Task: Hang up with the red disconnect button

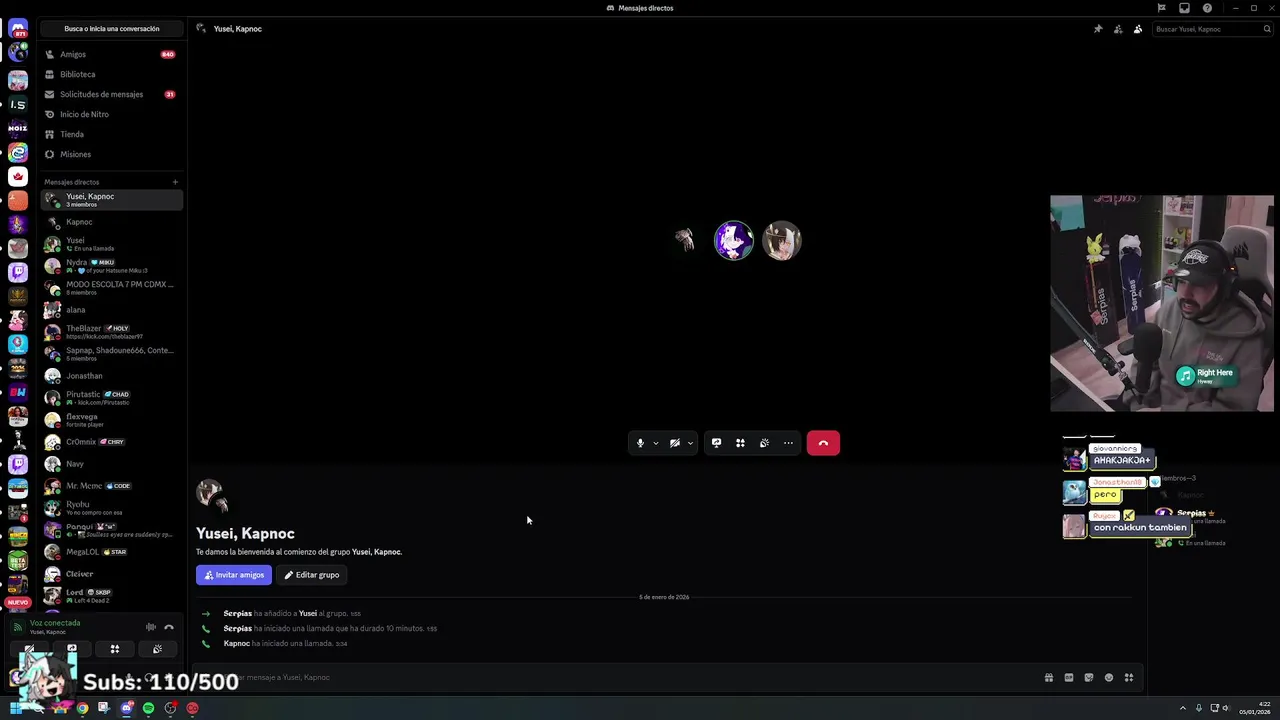Action: click(823, 443)
